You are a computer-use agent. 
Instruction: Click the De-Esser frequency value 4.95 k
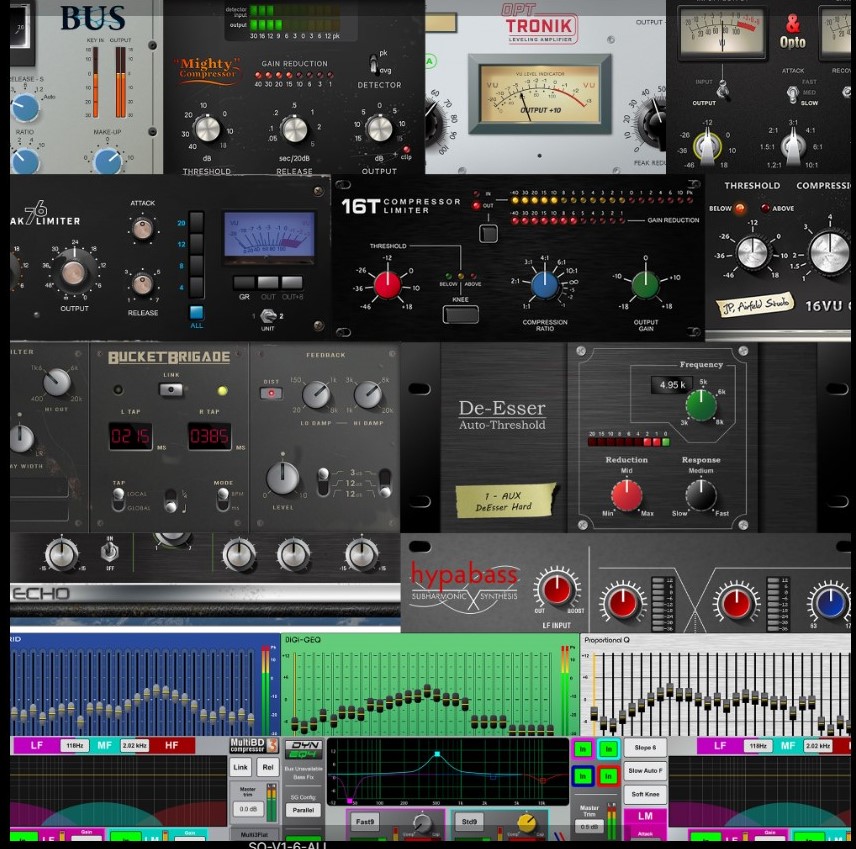(672, 385)
